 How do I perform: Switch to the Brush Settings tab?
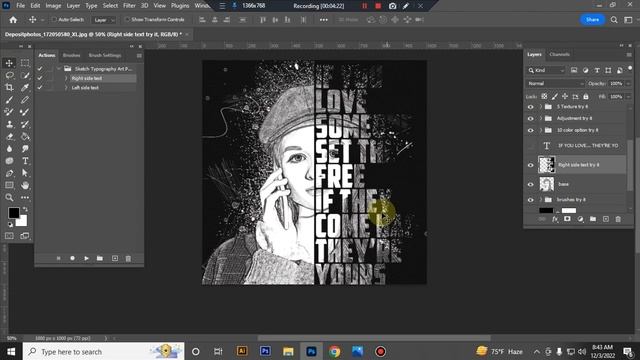point(105,55)
